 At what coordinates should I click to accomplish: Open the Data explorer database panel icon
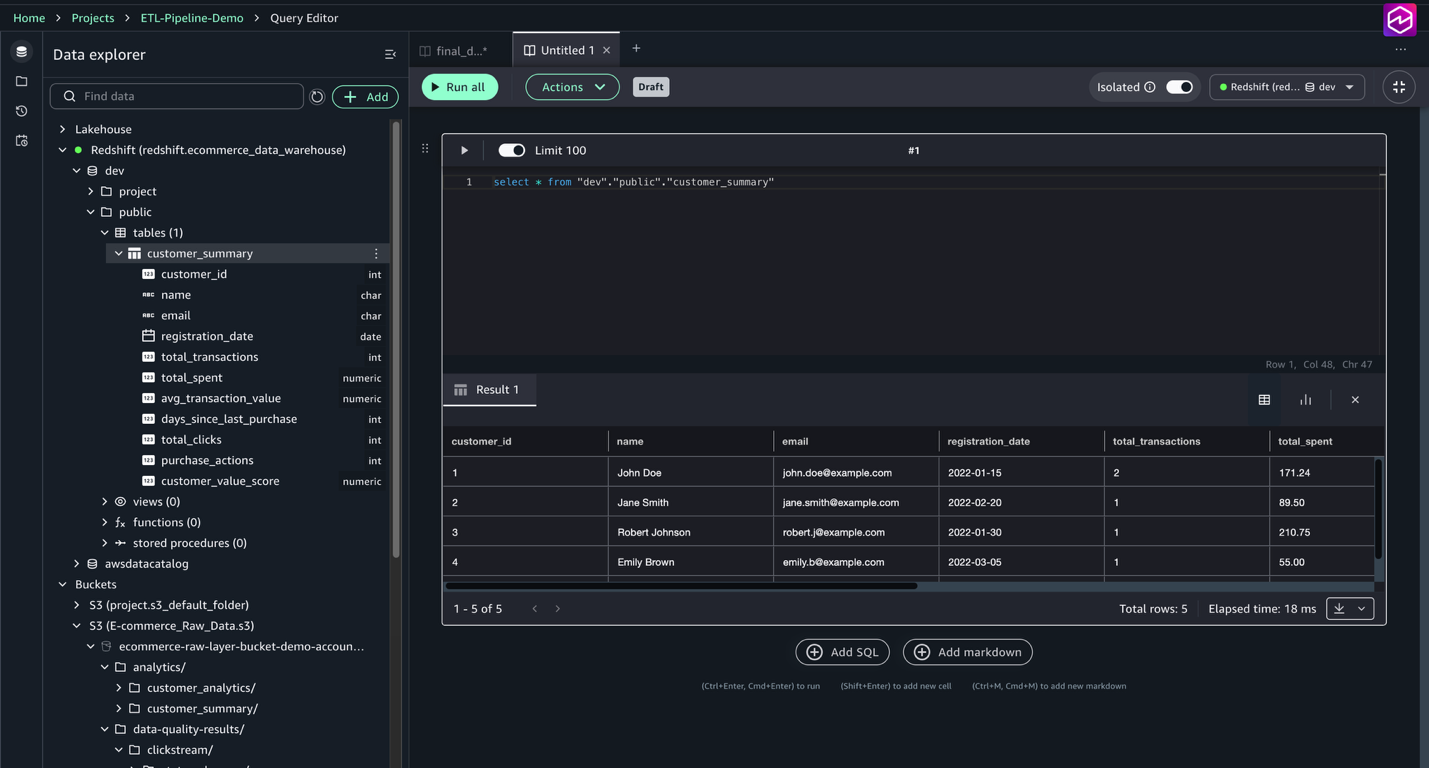[22, 51]
